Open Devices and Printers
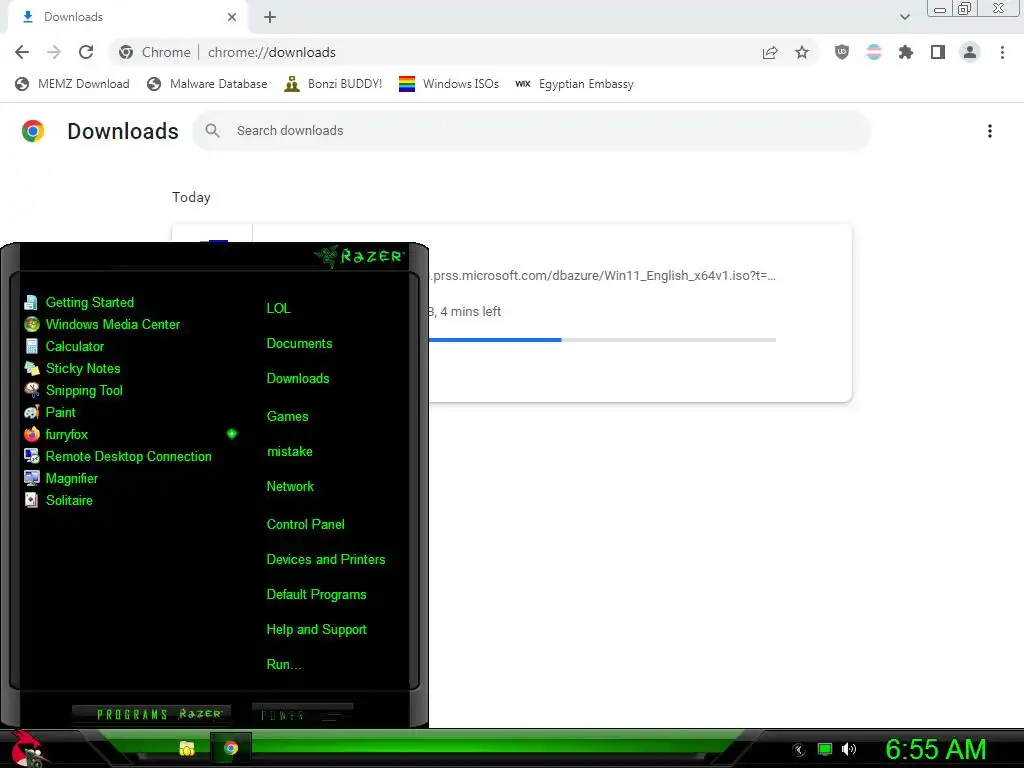1024x768 pixels. pos(326,560)
